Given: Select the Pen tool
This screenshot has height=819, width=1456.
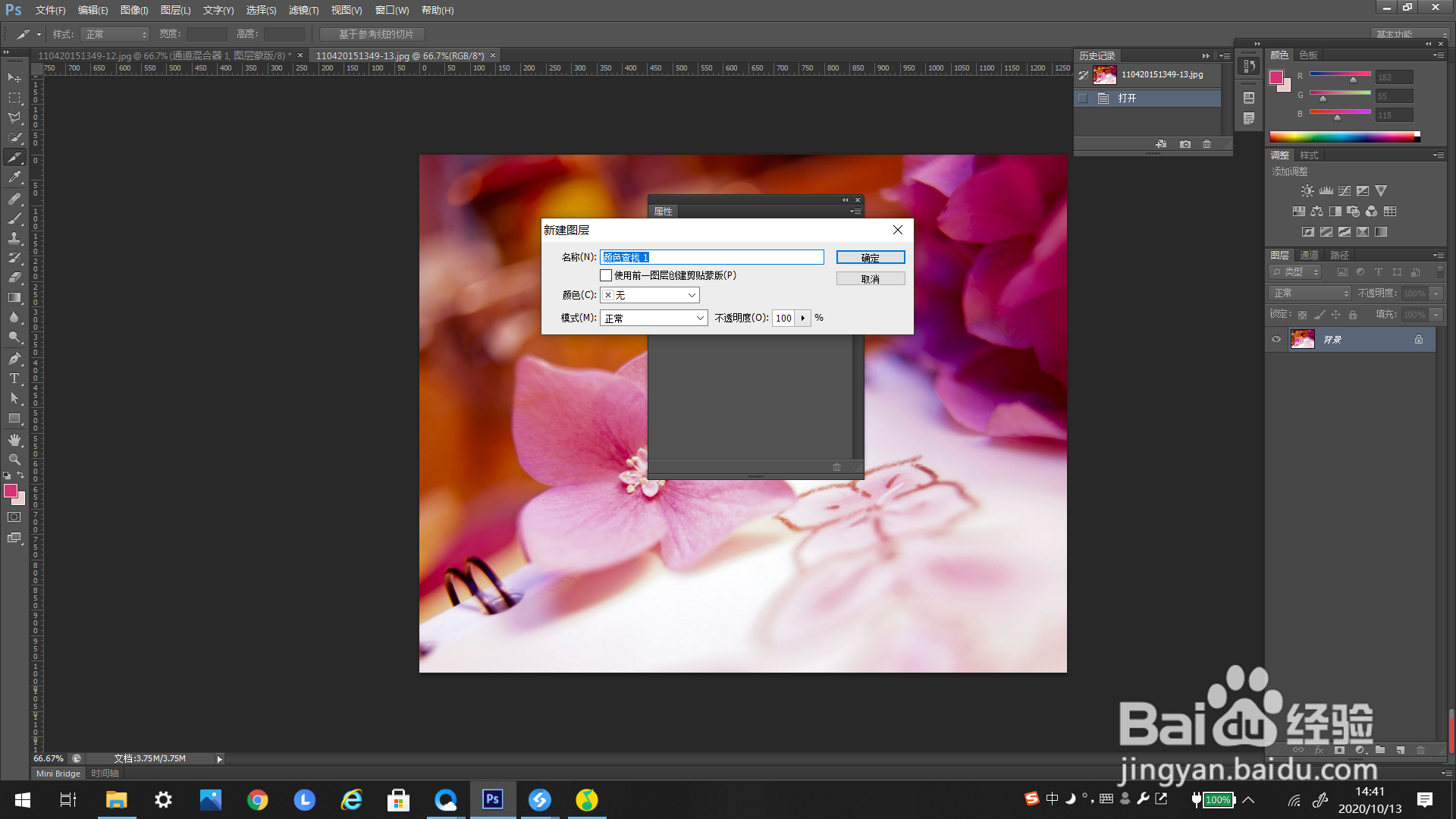Looking at the screenshot, I should (14, 358).
